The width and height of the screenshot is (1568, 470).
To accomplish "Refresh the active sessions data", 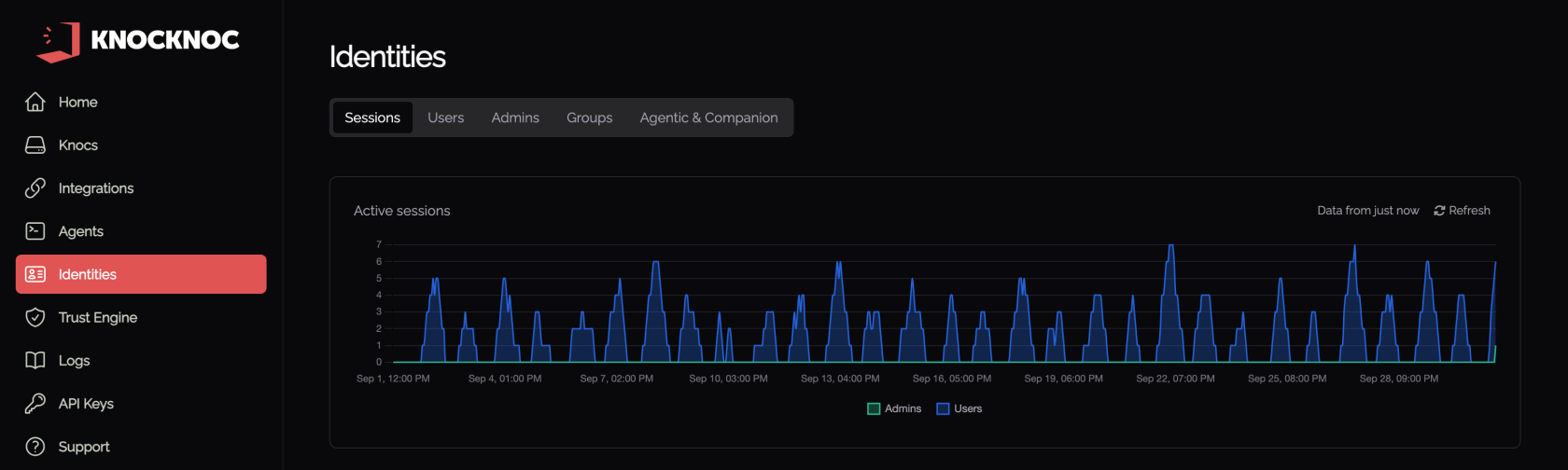I will (x=1463, y=211).
